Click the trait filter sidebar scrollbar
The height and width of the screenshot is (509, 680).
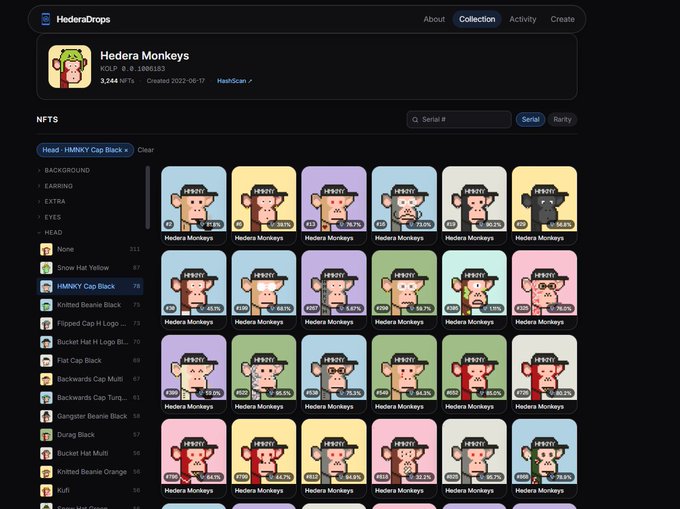tap(148, 198)
